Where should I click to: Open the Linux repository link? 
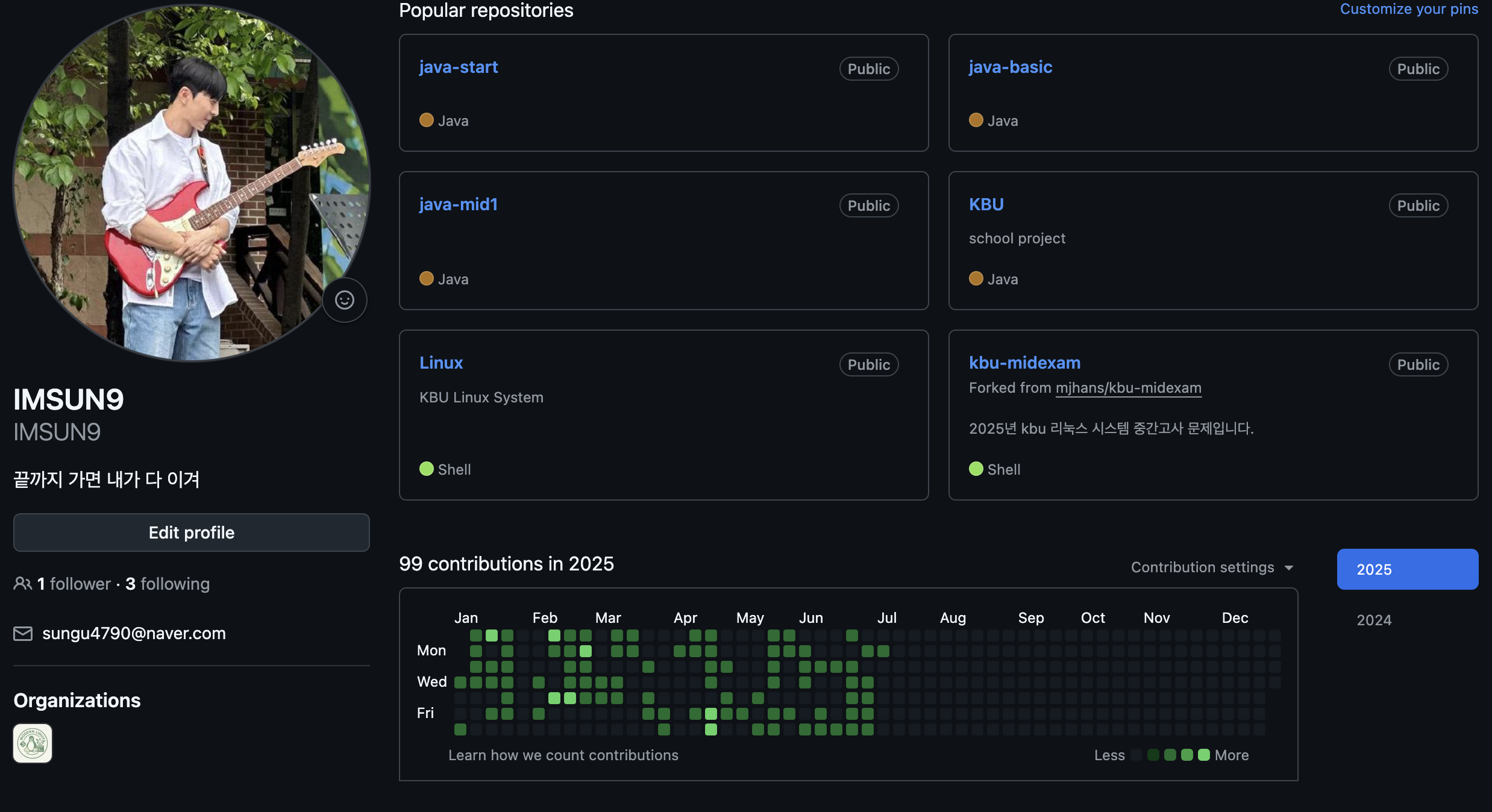tap(441, 363)
